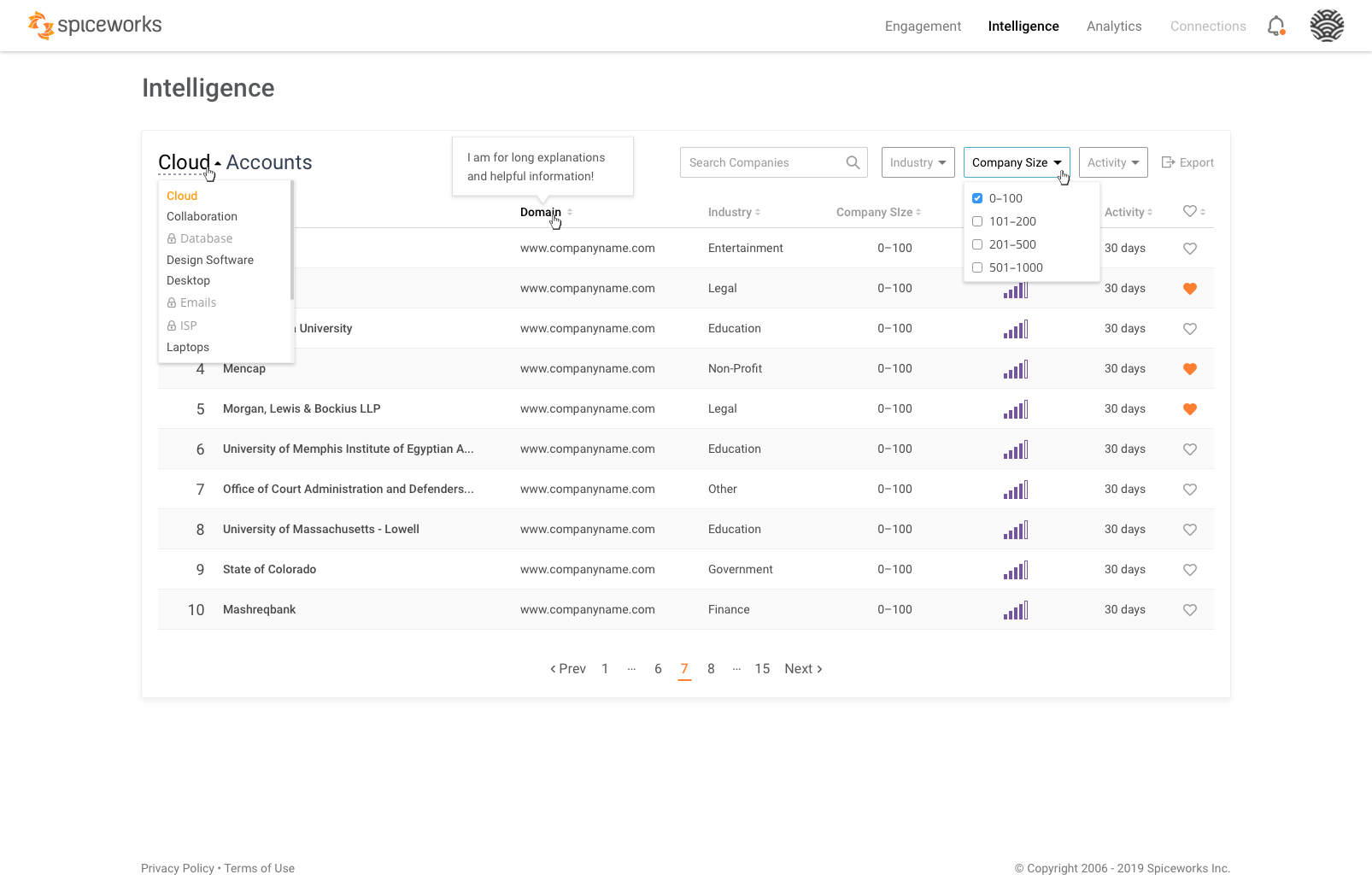Check the 201–500 company size
The height and width of the screenshot is (892, 1372).
pos(977,244)
